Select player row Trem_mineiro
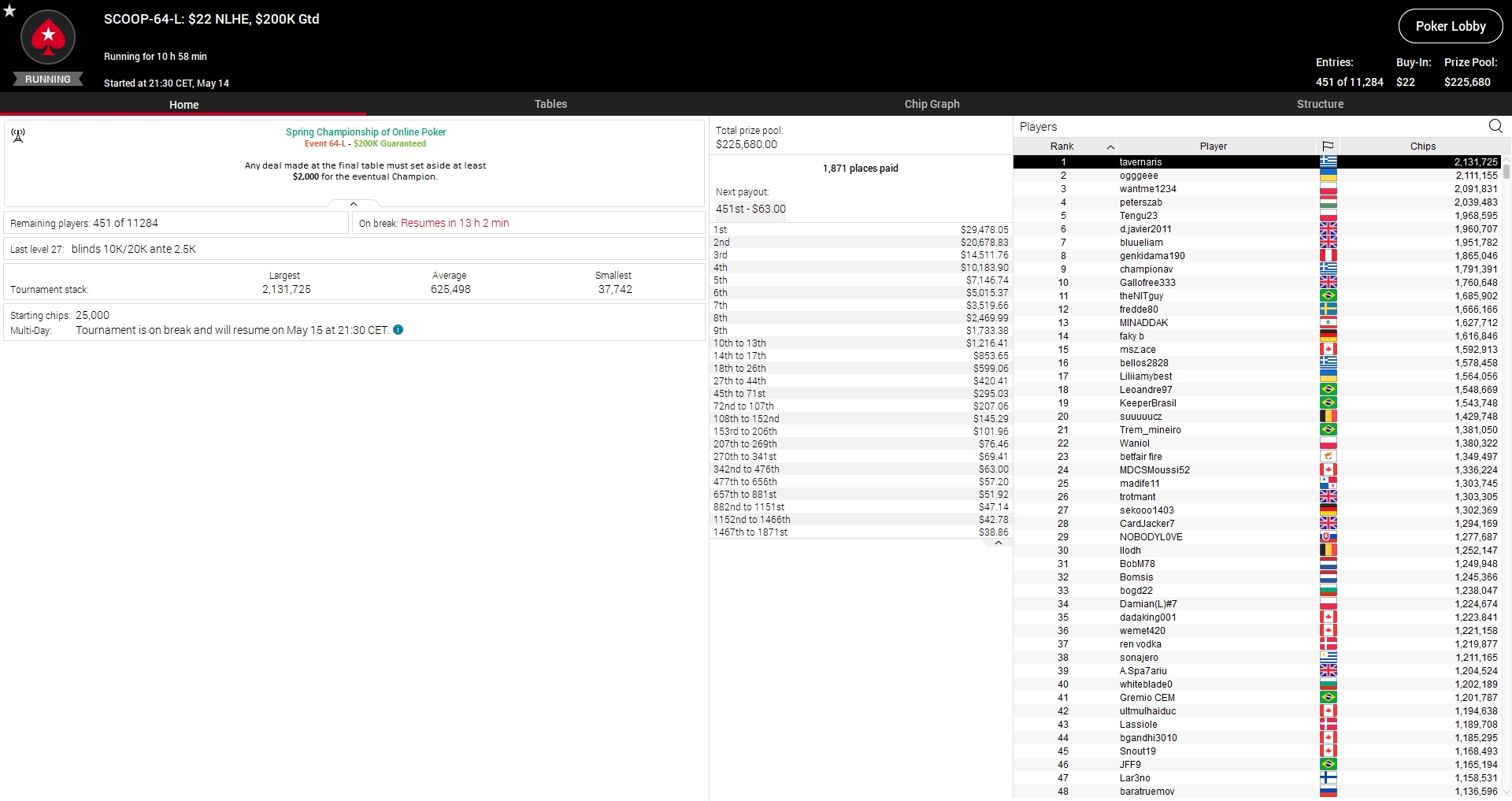Screen dimensions: 1512x801 tap(1257, 429)
